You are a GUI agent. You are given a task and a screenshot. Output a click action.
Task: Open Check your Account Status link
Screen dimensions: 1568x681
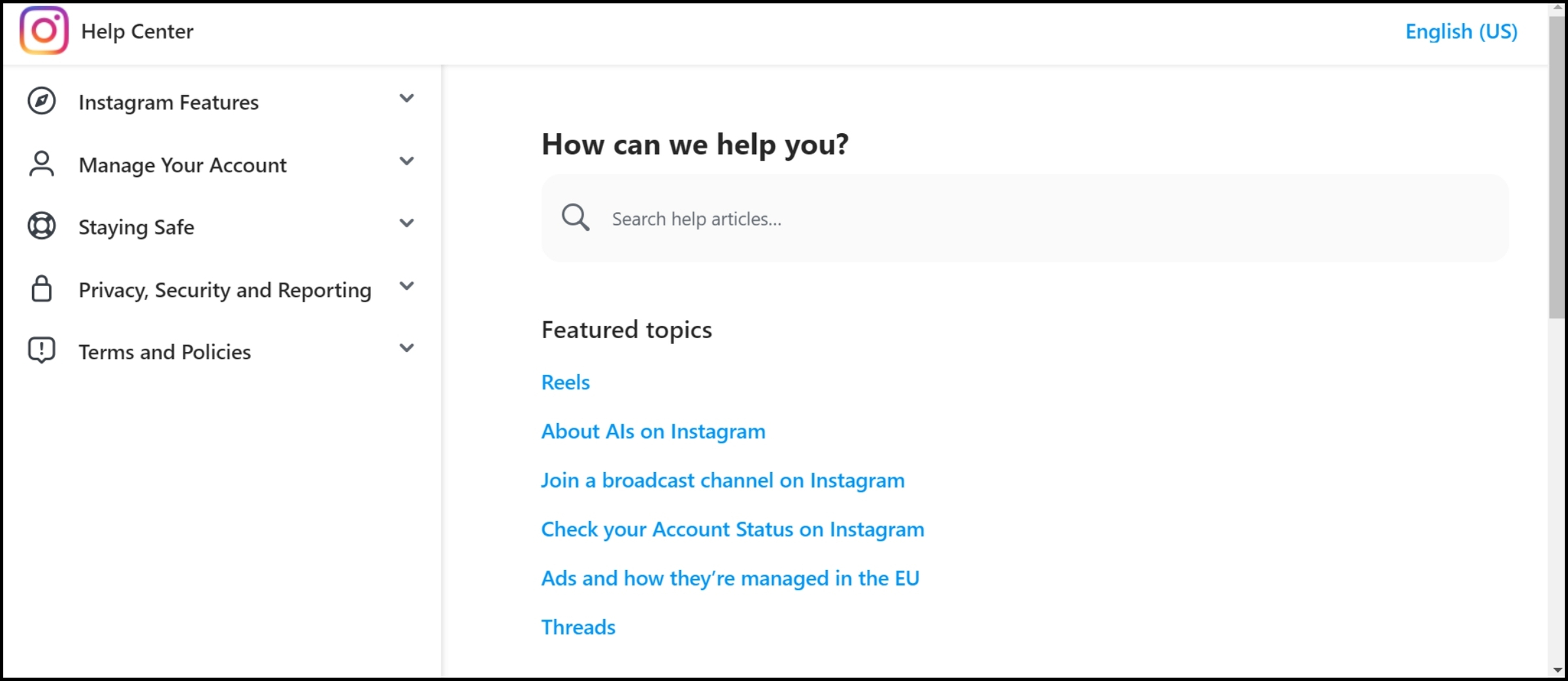tap(732, 529)
